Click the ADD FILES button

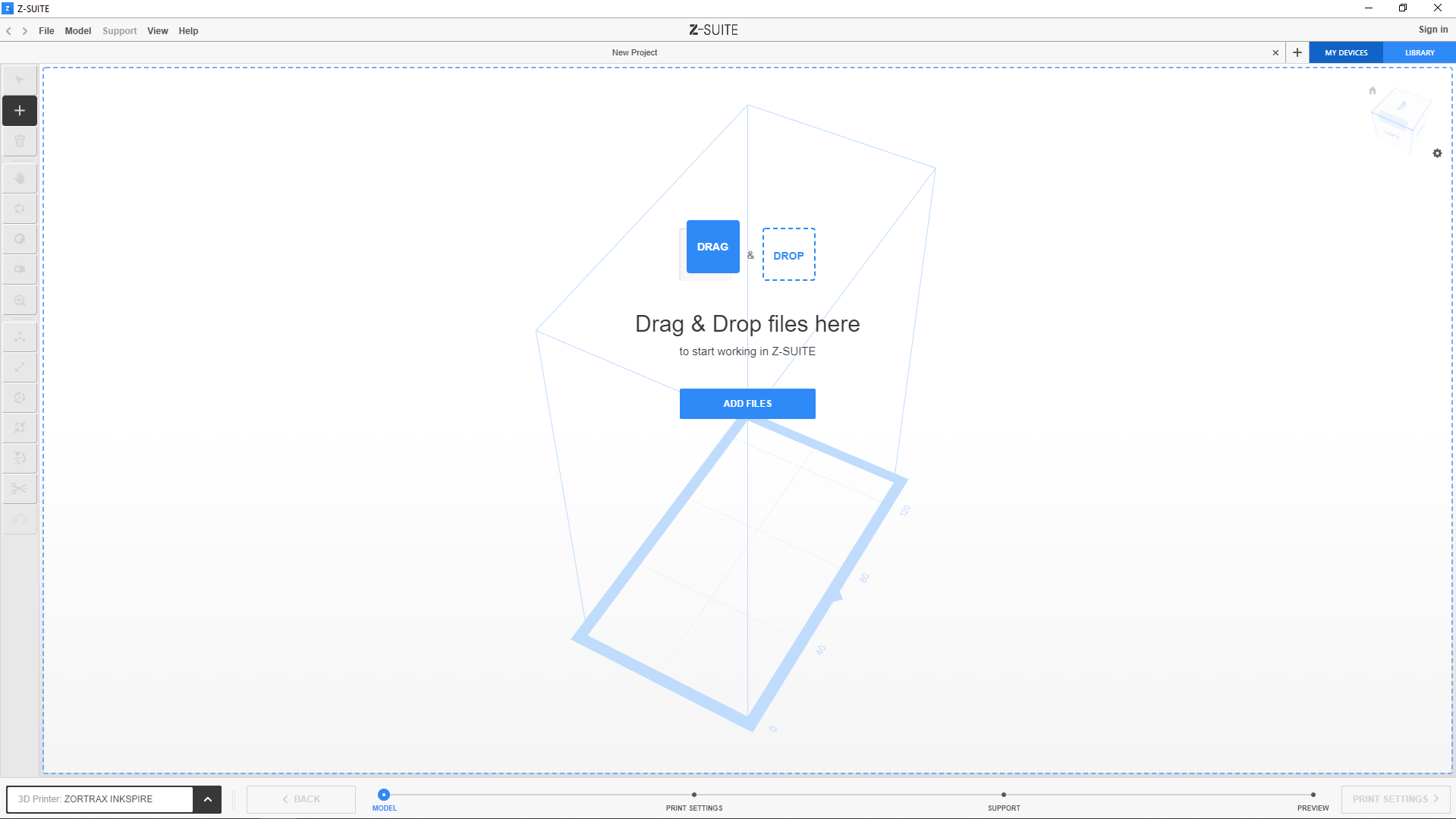click(x=747, y=404)
